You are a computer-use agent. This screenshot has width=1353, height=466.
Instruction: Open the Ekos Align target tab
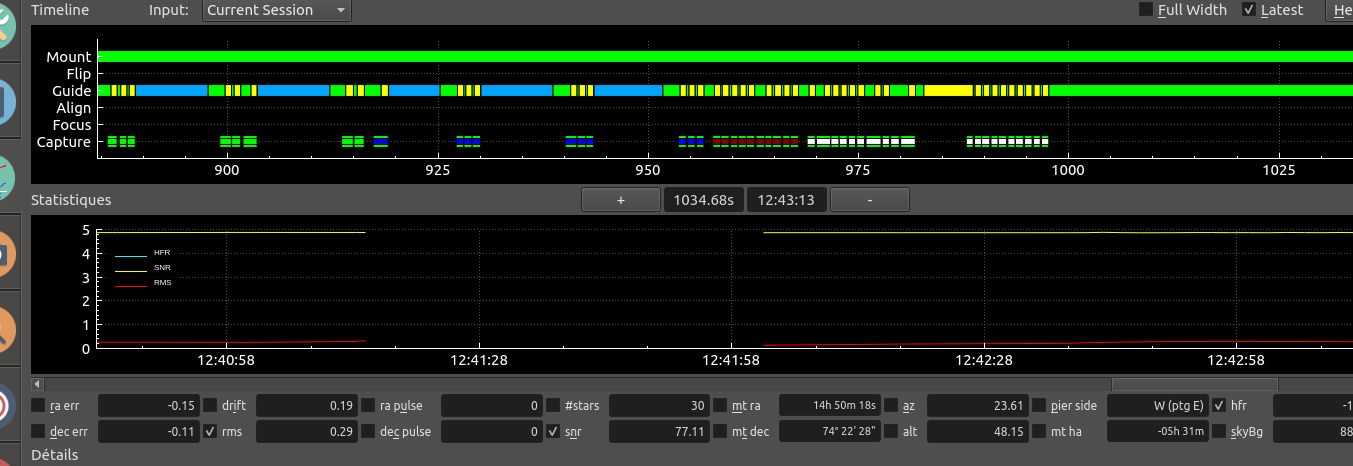coord(5,404)
